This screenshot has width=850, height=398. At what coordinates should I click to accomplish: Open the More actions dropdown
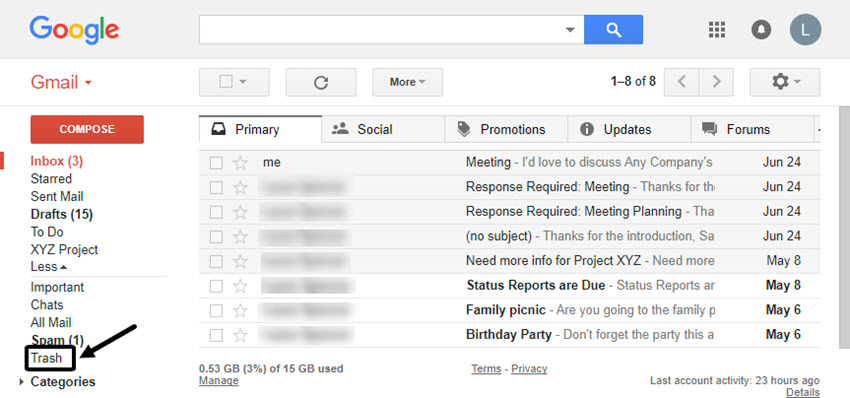coord(408,82)
